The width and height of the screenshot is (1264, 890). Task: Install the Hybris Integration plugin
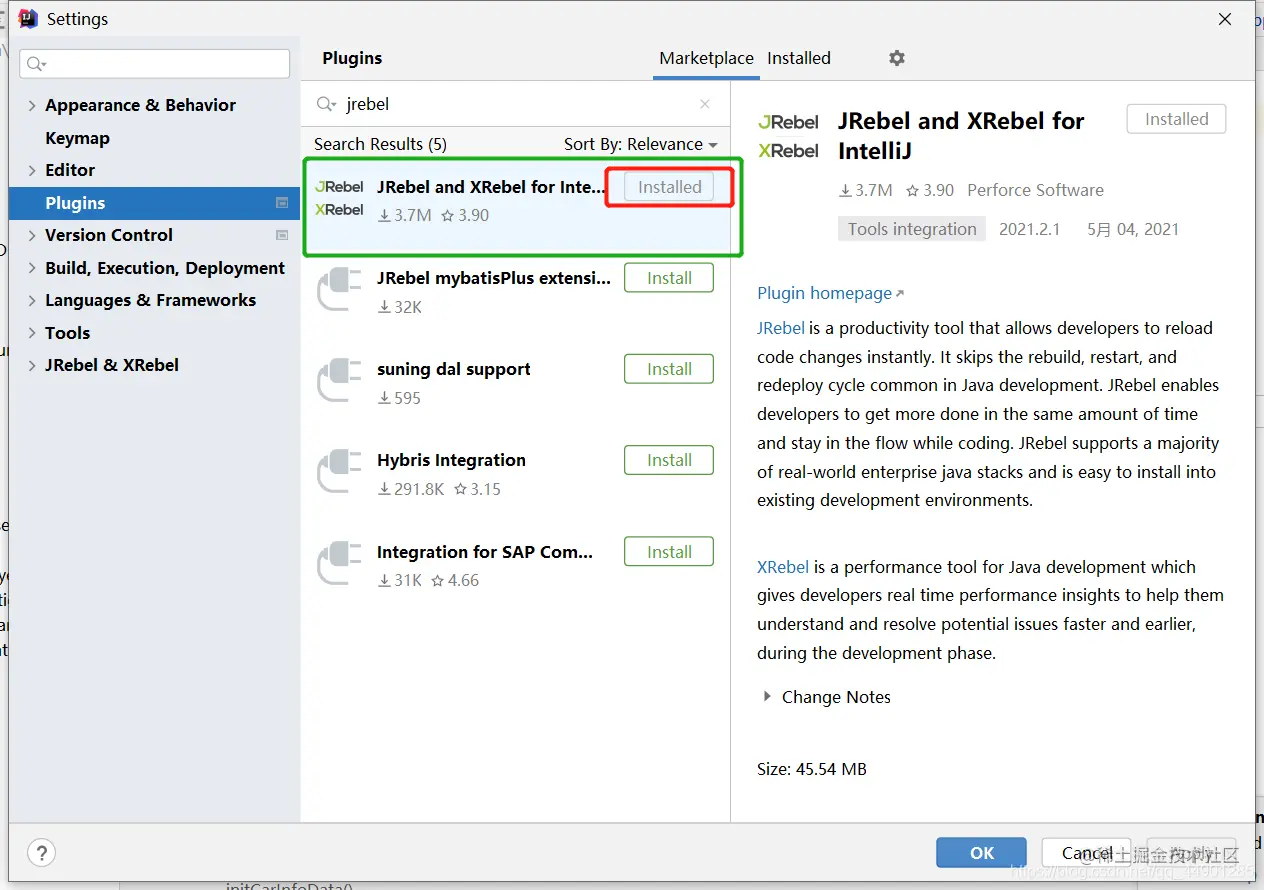669,460
